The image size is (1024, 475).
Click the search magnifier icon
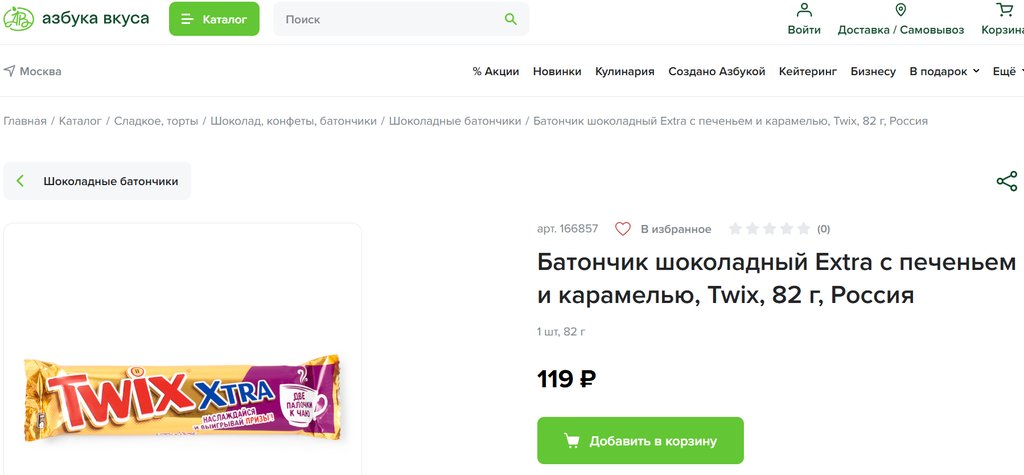pyautogui.click(x=511, y=19)
